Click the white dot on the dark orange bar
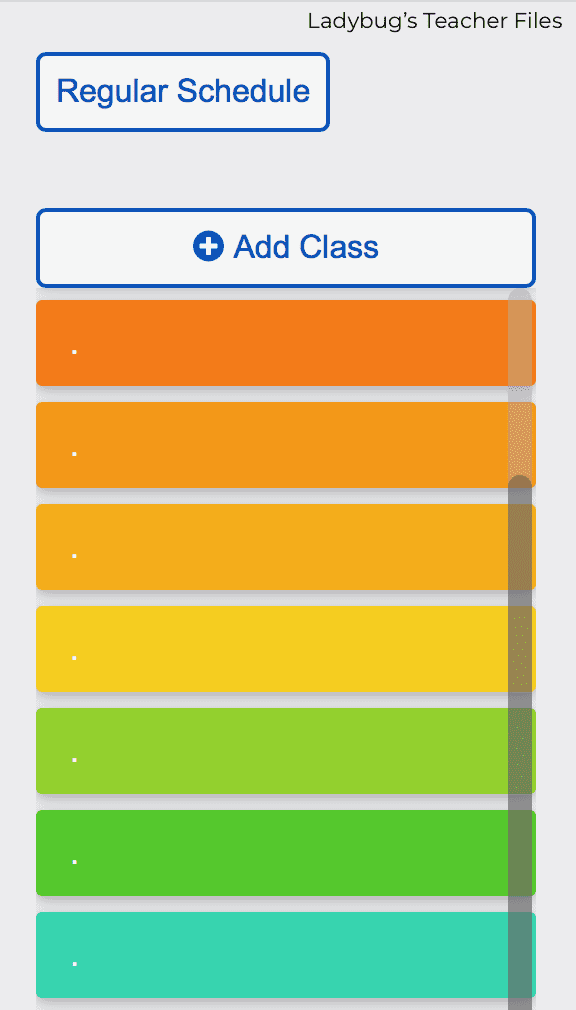This screenshot has height=1010, width=576. point(75,352)
